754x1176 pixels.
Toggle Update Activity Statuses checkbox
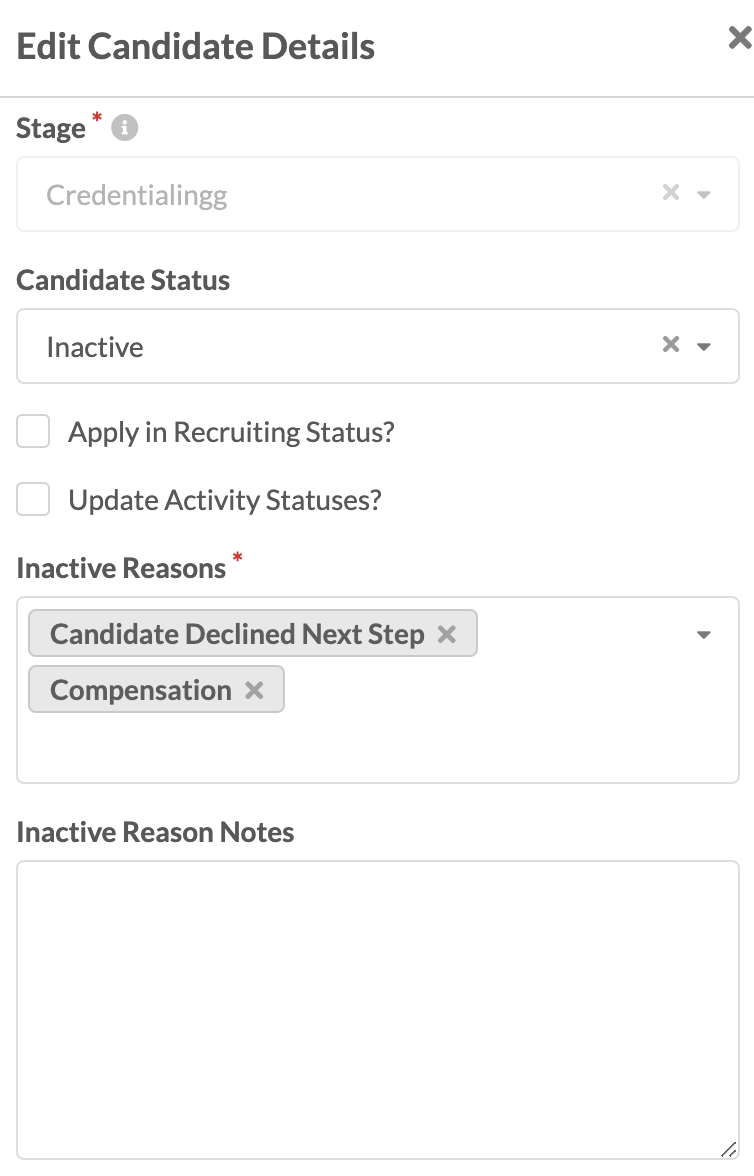pos(33,499)
